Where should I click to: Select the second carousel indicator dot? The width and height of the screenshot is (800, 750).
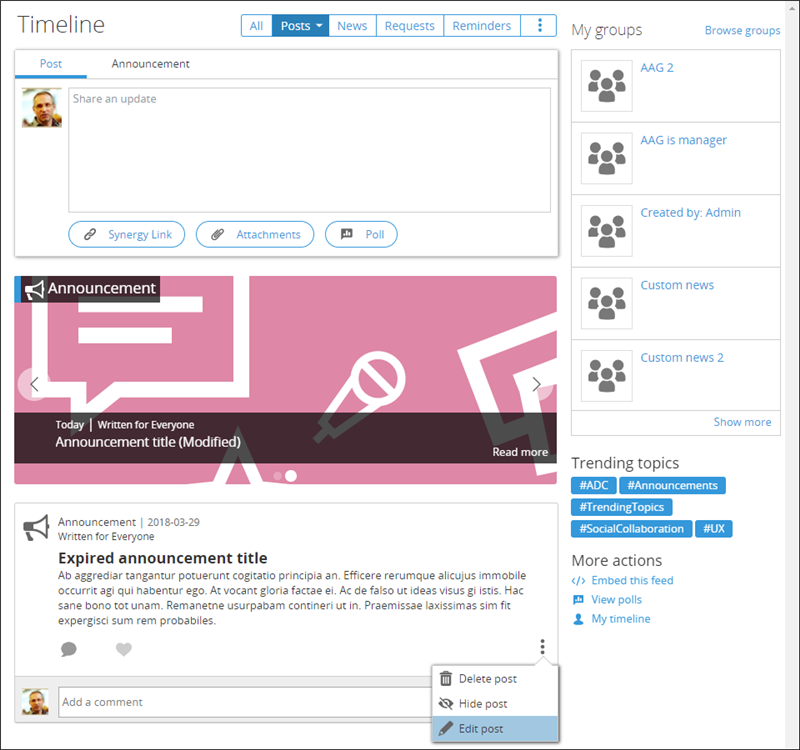tap(291, 476)
